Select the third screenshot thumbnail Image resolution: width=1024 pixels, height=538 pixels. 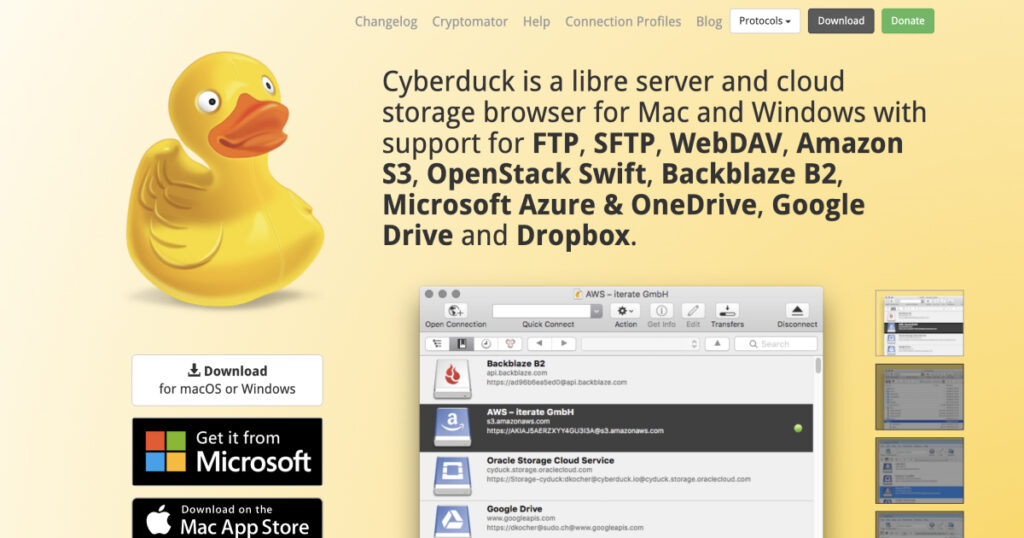(919, 471)
